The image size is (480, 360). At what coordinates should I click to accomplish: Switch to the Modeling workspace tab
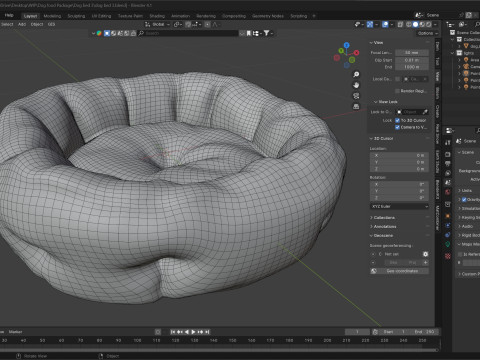pyautogui.click(x=52, y=16)
